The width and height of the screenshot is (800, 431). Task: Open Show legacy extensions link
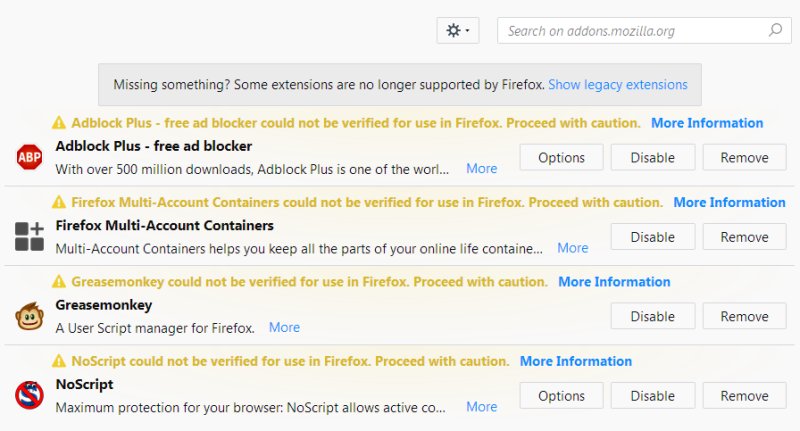617,85
